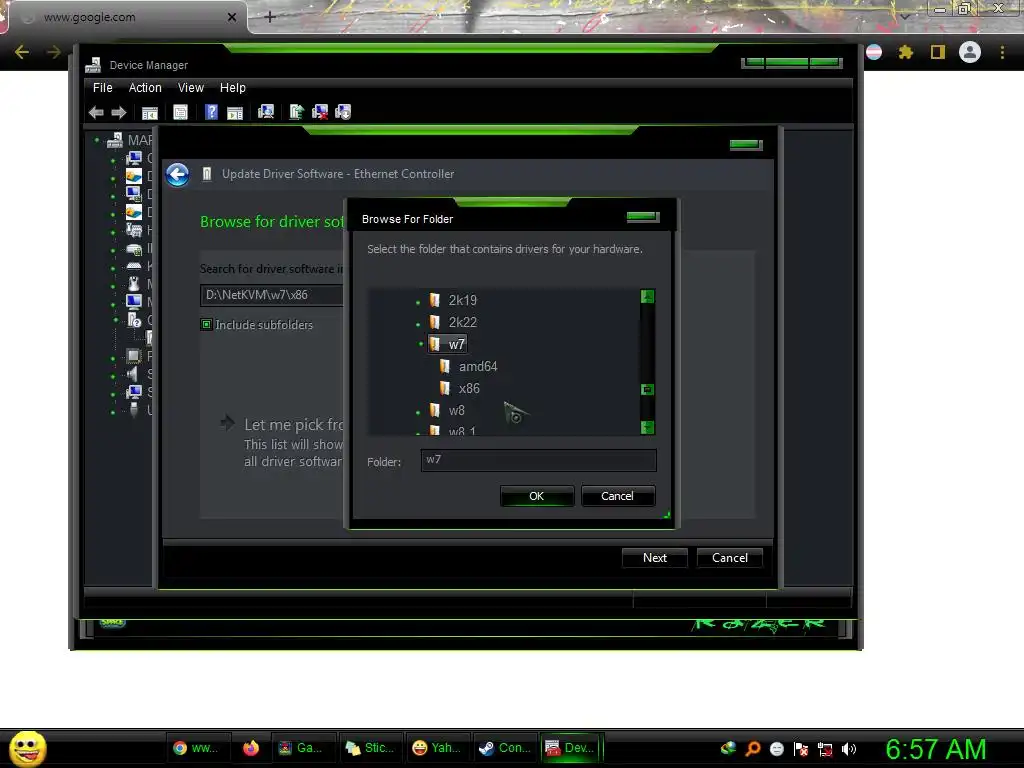Click the folder tree scrollbar thumb

pyautogui.click(x=647, y=389)
